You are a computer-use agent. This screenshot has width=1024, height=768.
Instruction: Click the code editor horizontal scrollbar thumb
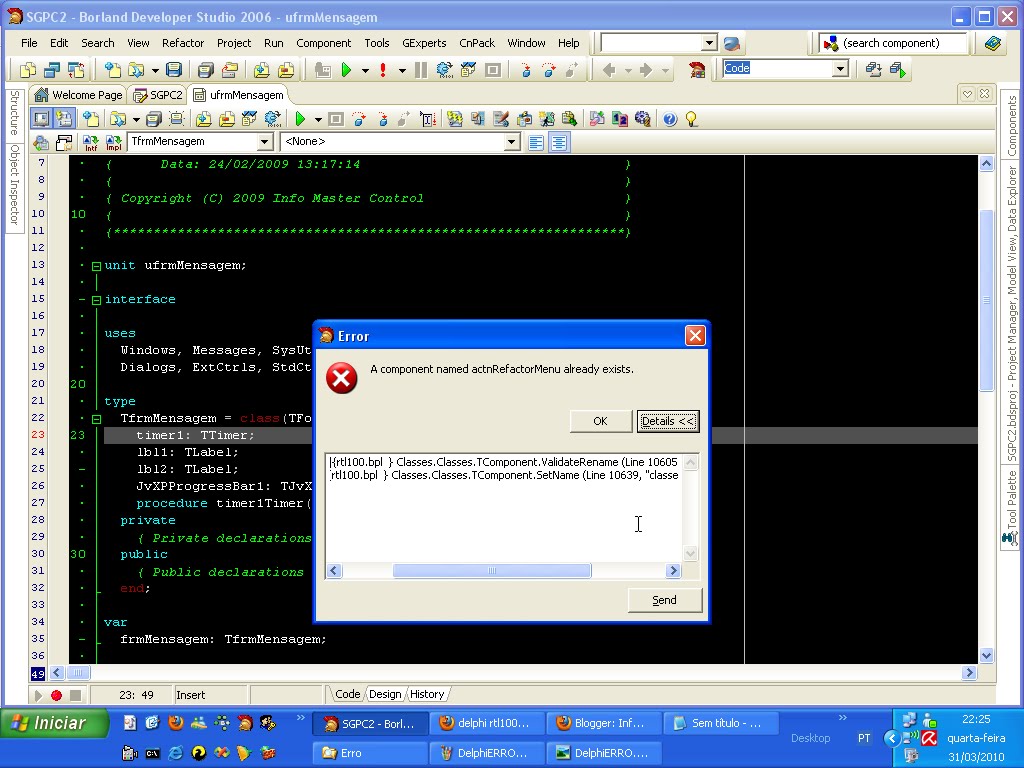tap(78, 673)
